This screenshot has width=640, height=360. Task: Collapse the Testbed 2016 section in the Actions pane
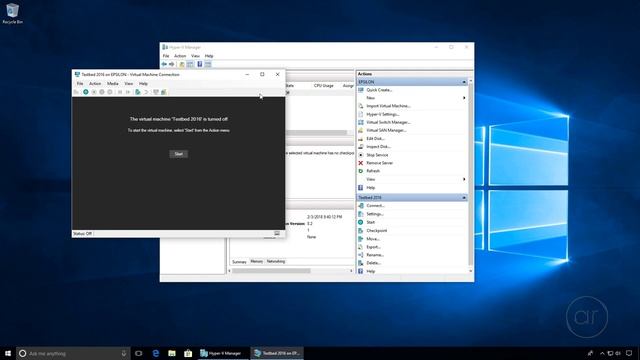(464, 198)
